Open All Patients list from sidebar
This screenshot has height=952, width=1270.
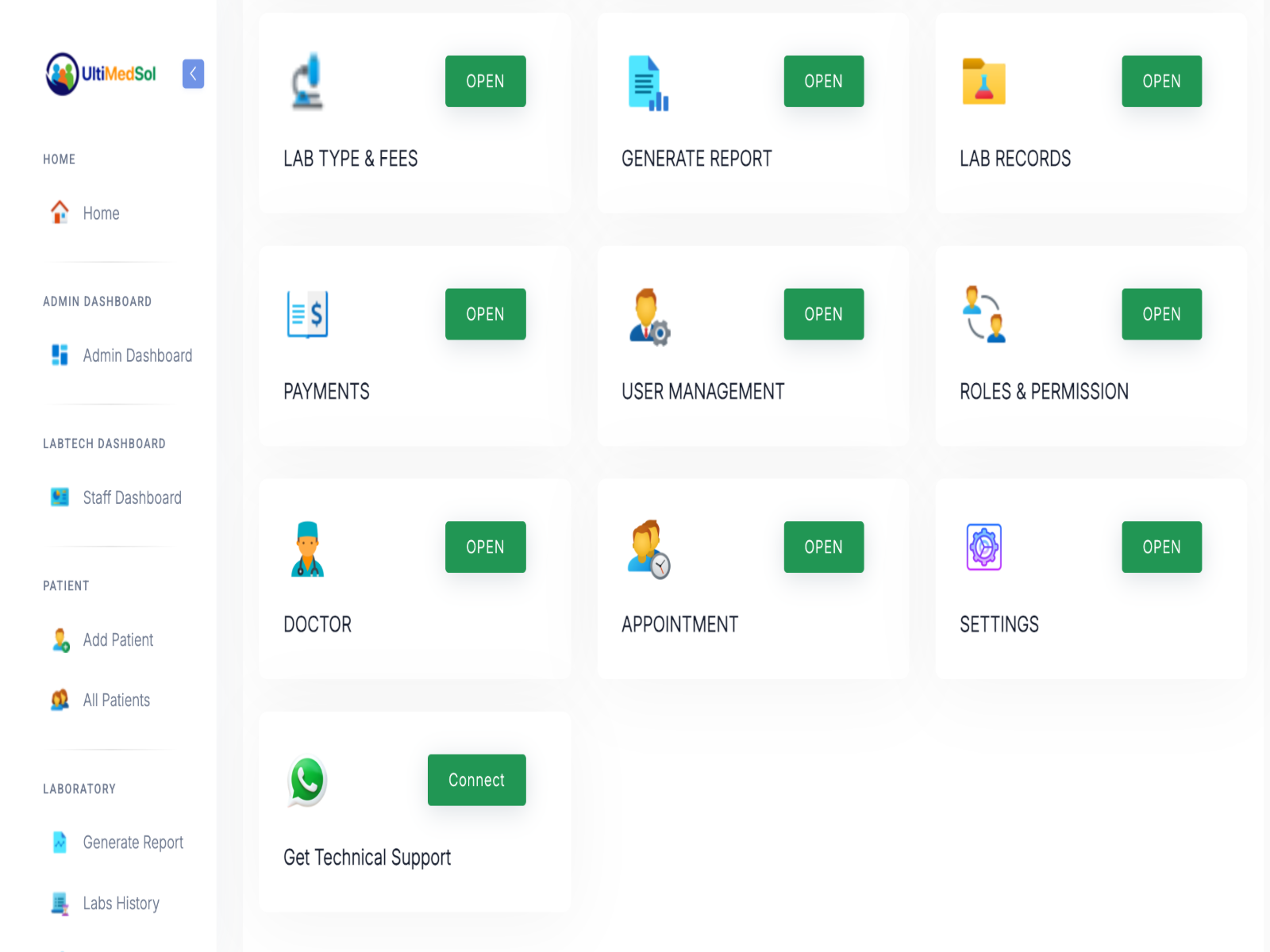tap(116, 701)
